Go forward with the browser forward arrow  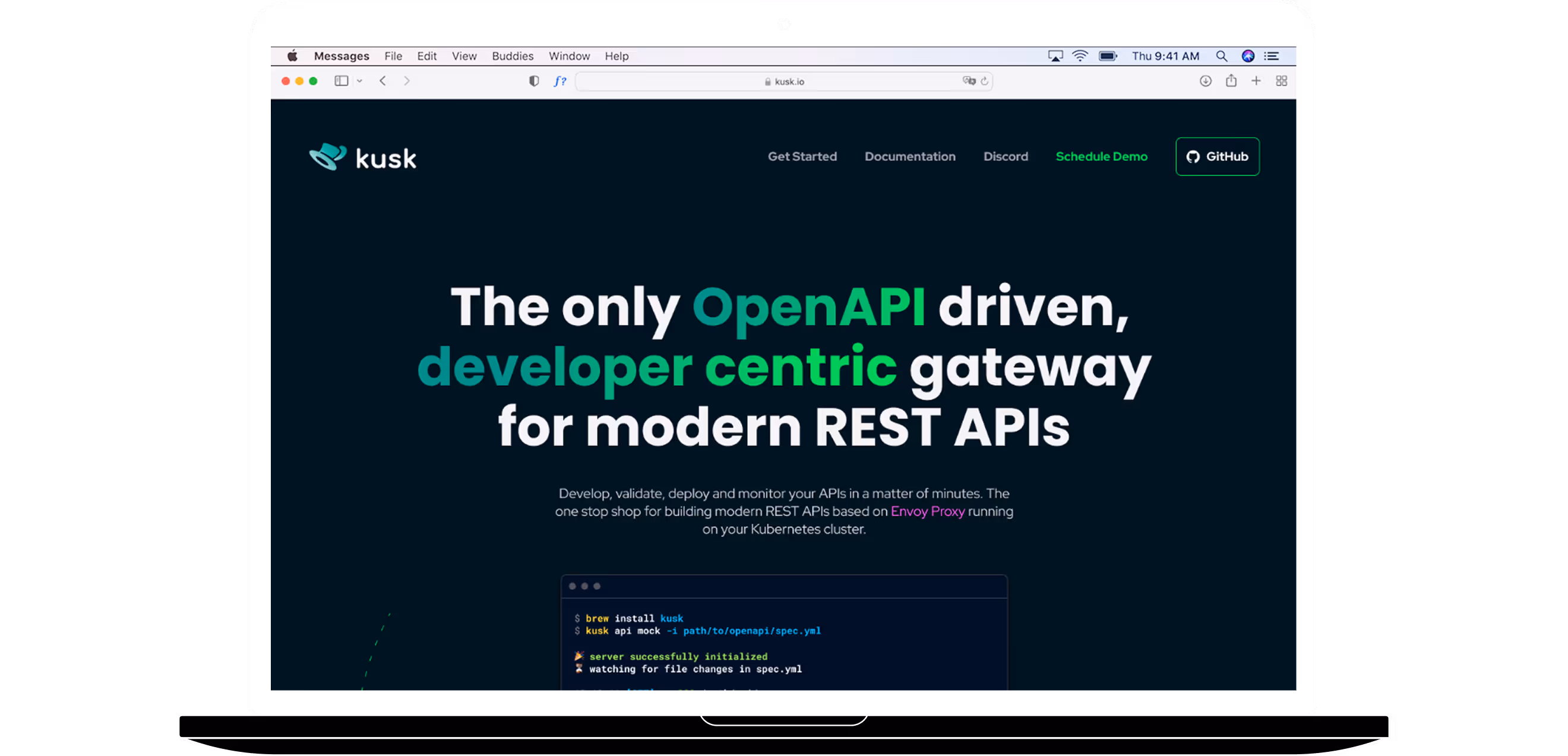pyautogui.click(x=407, y=81)
